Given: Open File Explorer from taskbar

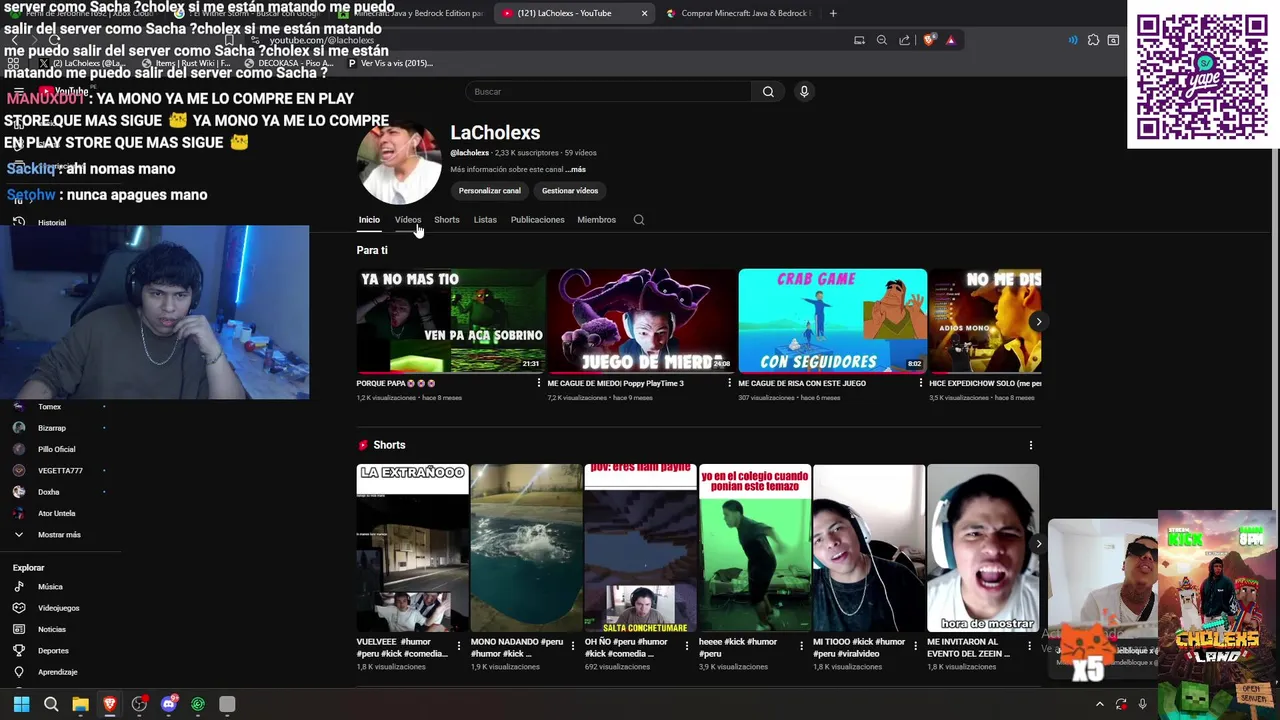Looking at the screenshot, I should click(80, 704).
